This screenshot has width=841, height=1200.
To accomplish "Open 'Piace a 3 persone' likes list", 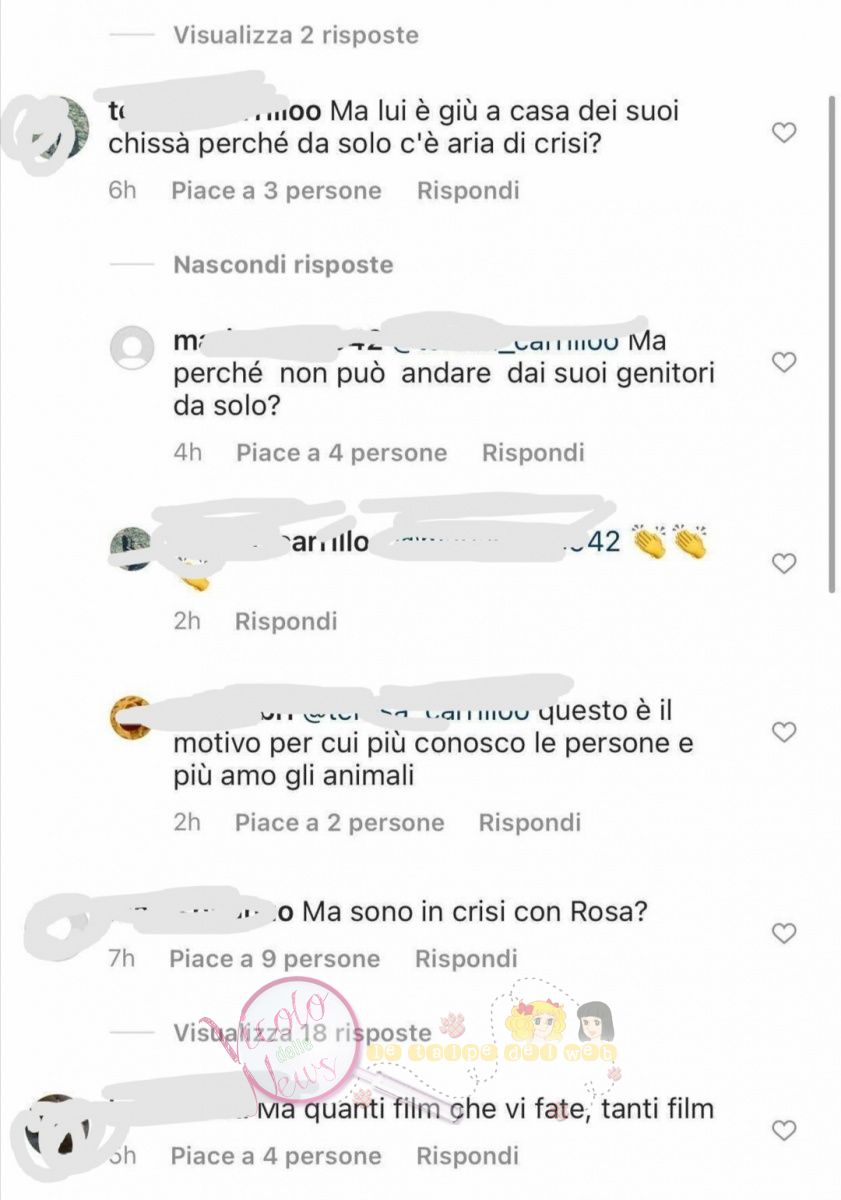I will click(276, 190).
